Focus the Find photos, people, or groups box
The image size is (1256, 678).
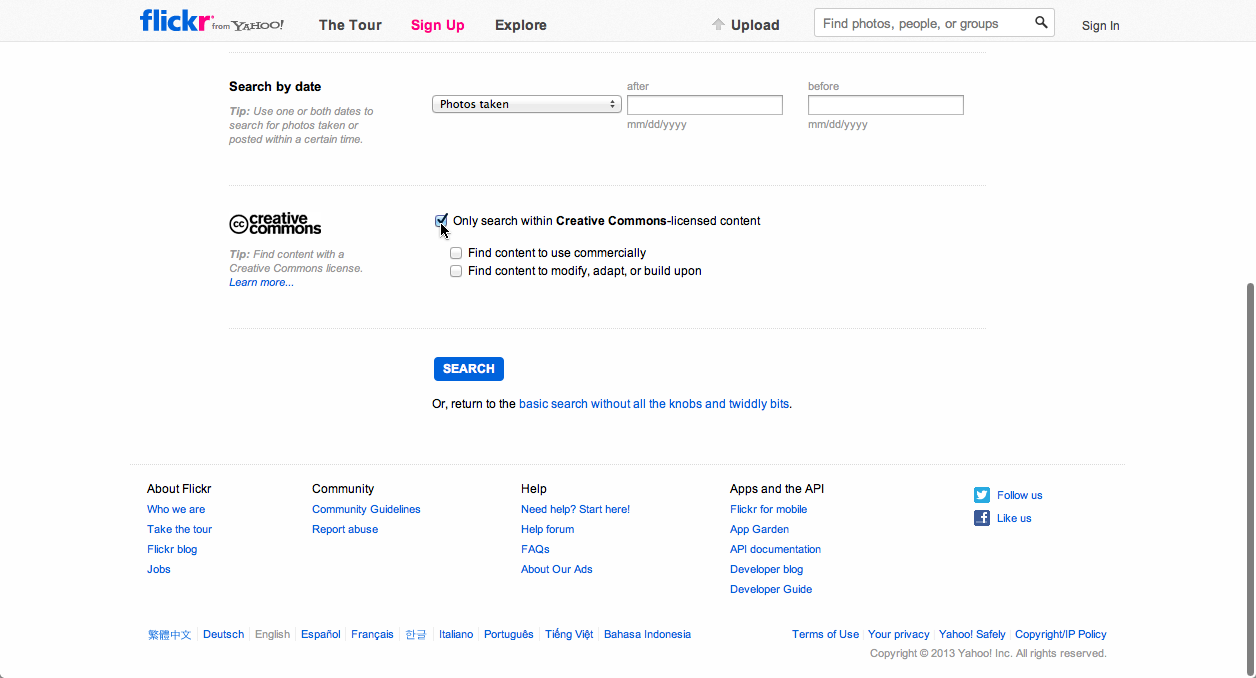point(924,23)
